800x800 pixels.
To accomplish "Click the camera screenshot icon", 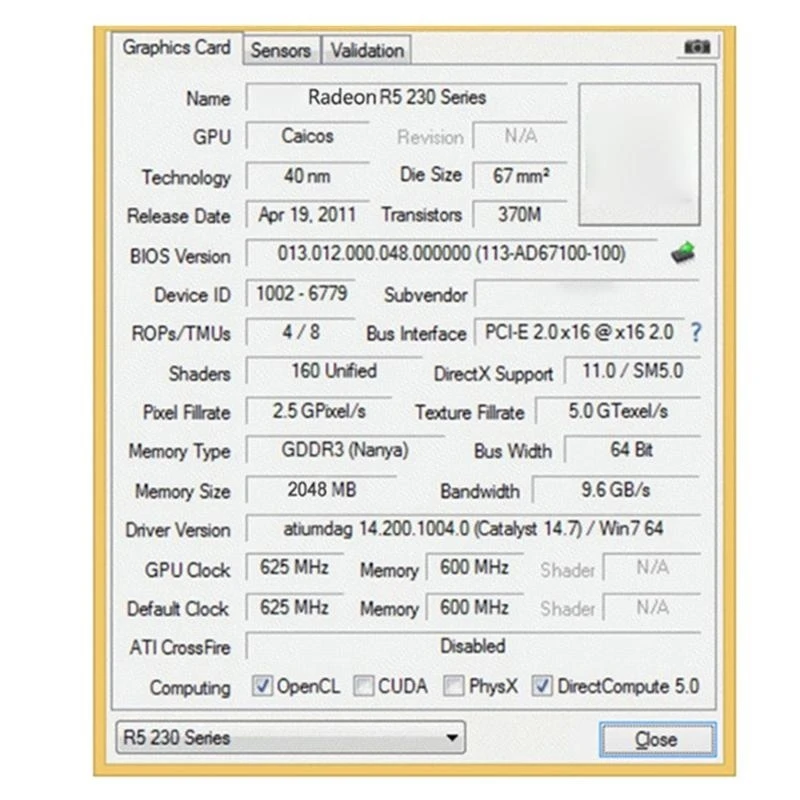I will click(696, 47).
